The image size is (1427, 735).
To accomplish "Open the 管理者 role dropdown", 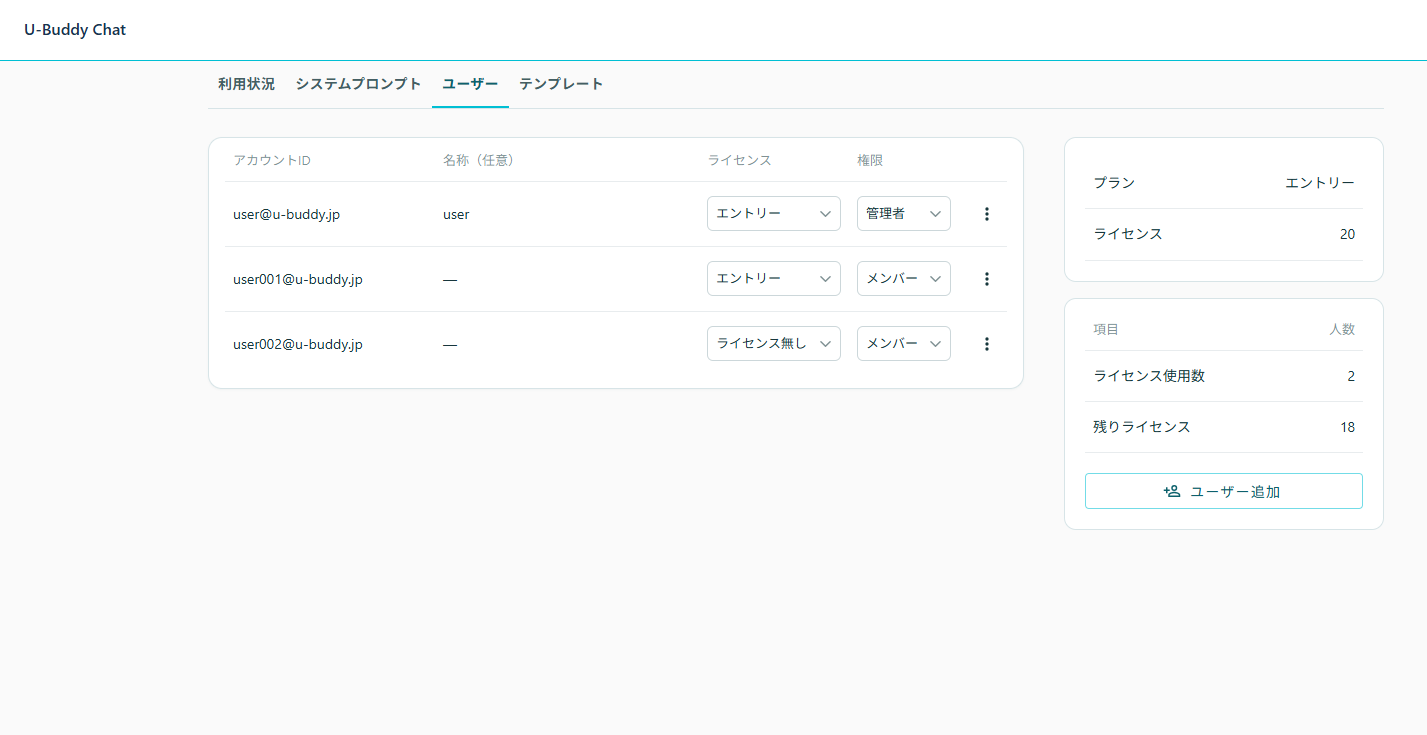I will click(904, 214).
